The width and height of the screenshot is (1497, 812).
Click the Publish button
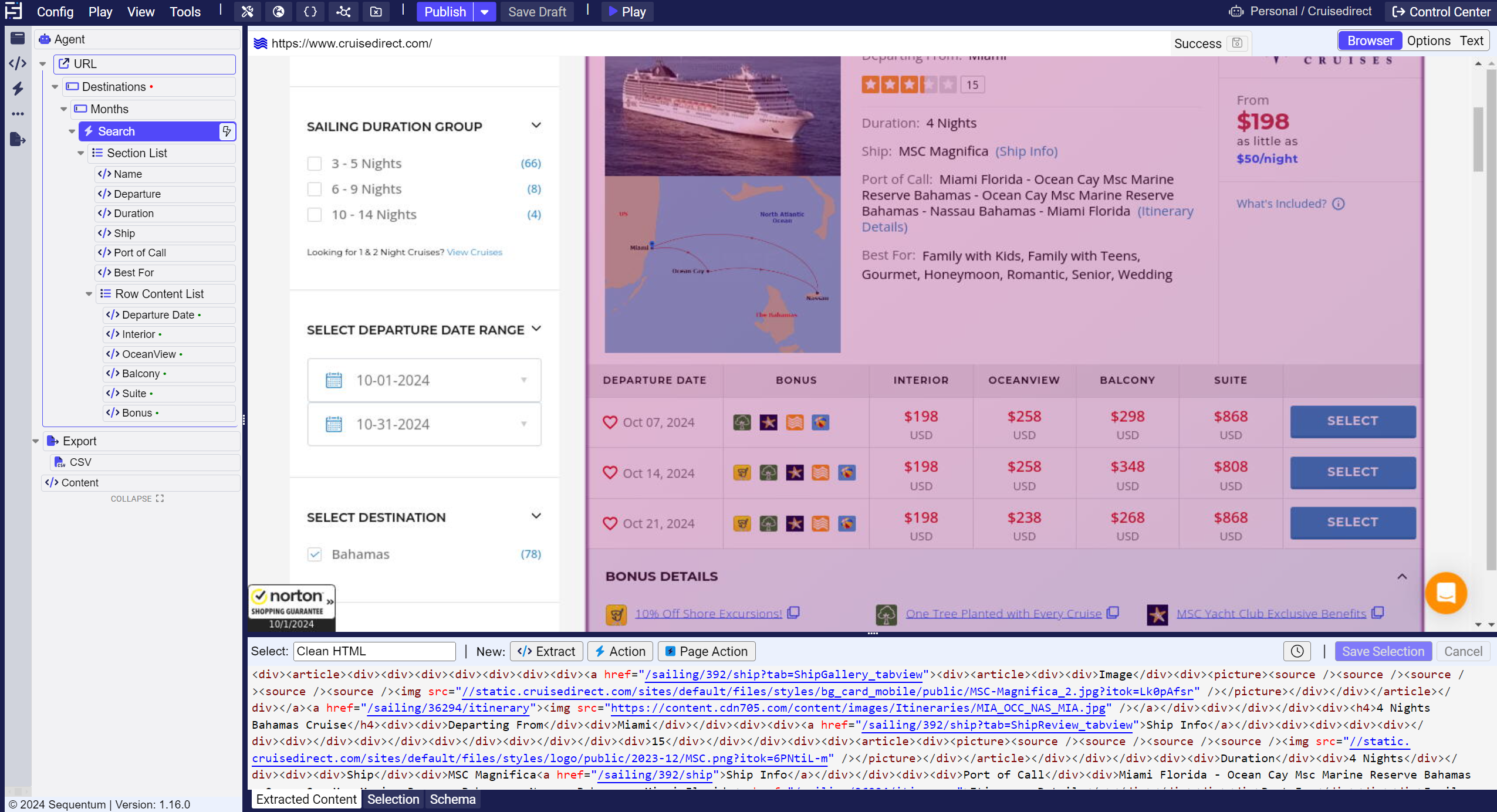tap(445, 12)
